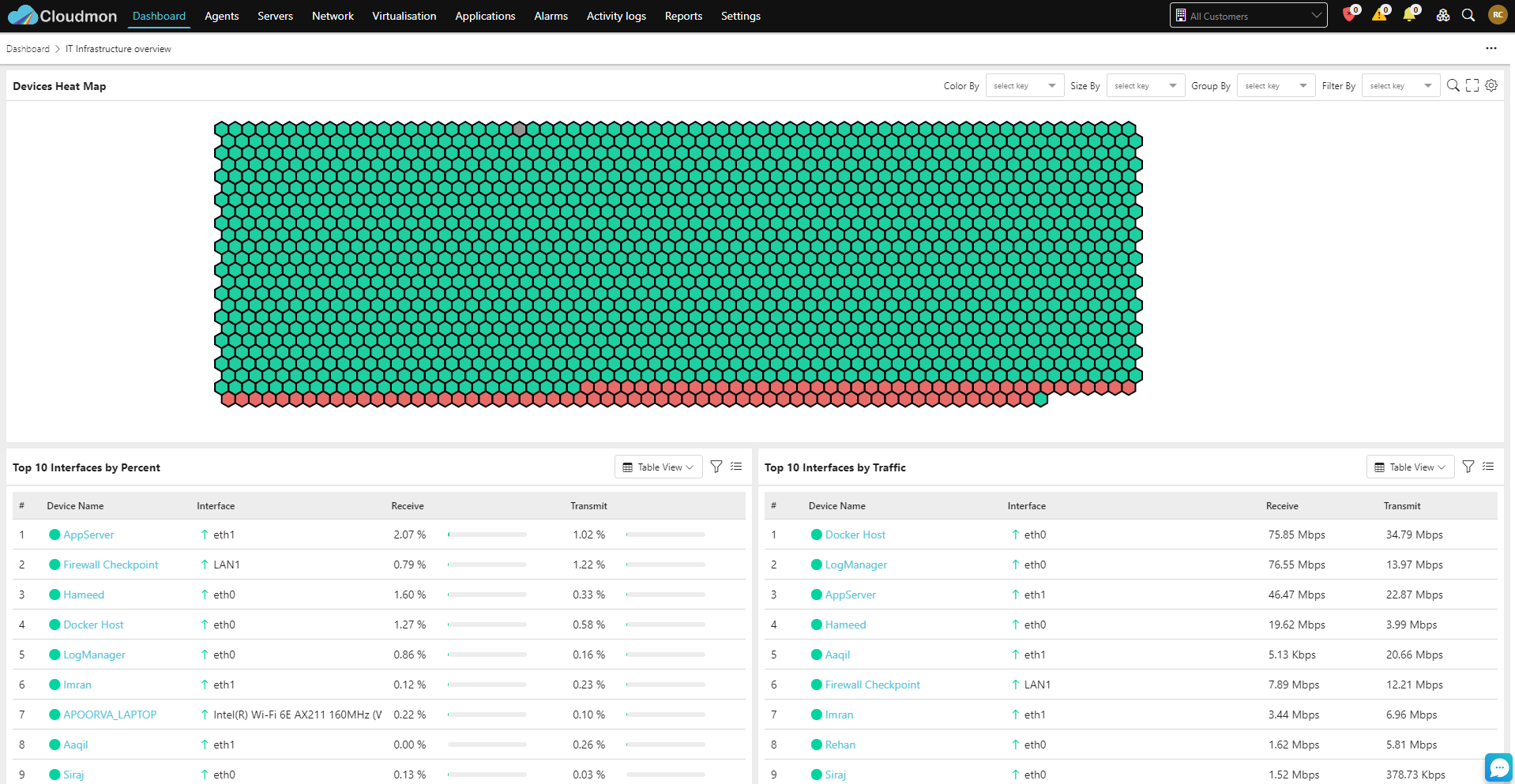Click the Dashboard breadcrumb link
Image resolution: width=1515 pixels, height=784 pixels.
point(28,49)
